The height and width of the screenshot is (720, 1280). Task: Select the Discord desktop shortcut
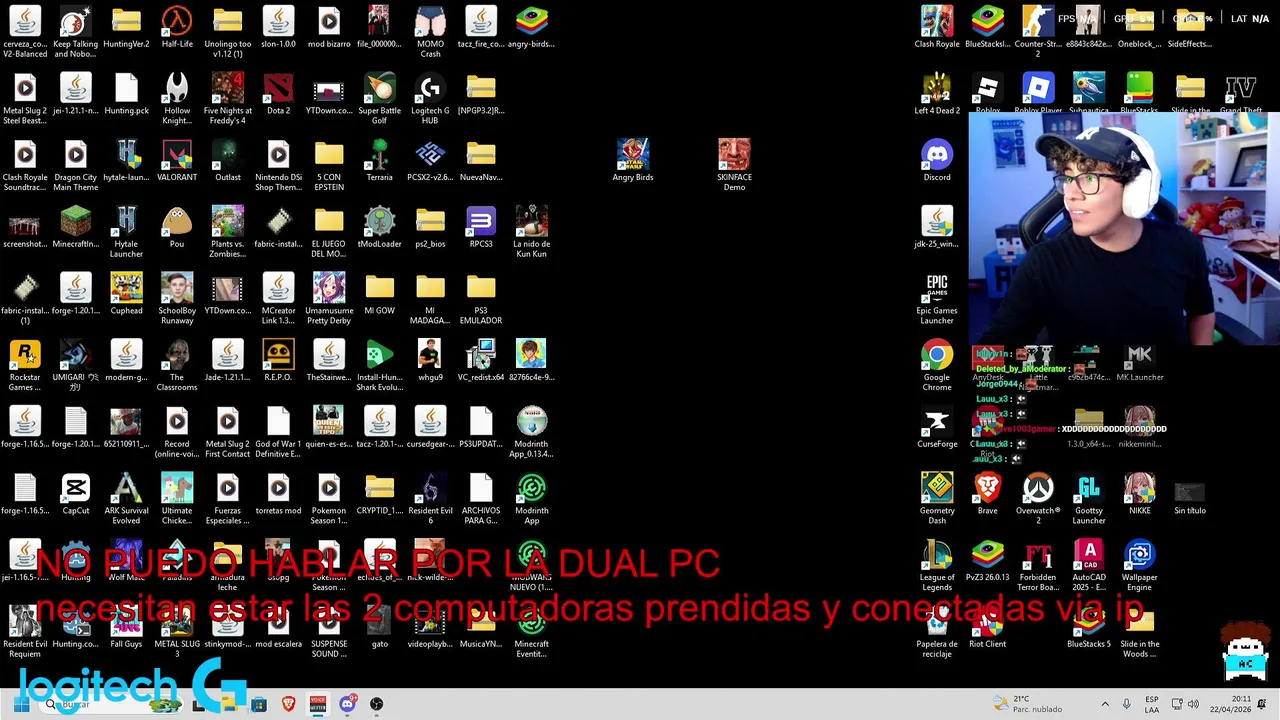[937, 161]
